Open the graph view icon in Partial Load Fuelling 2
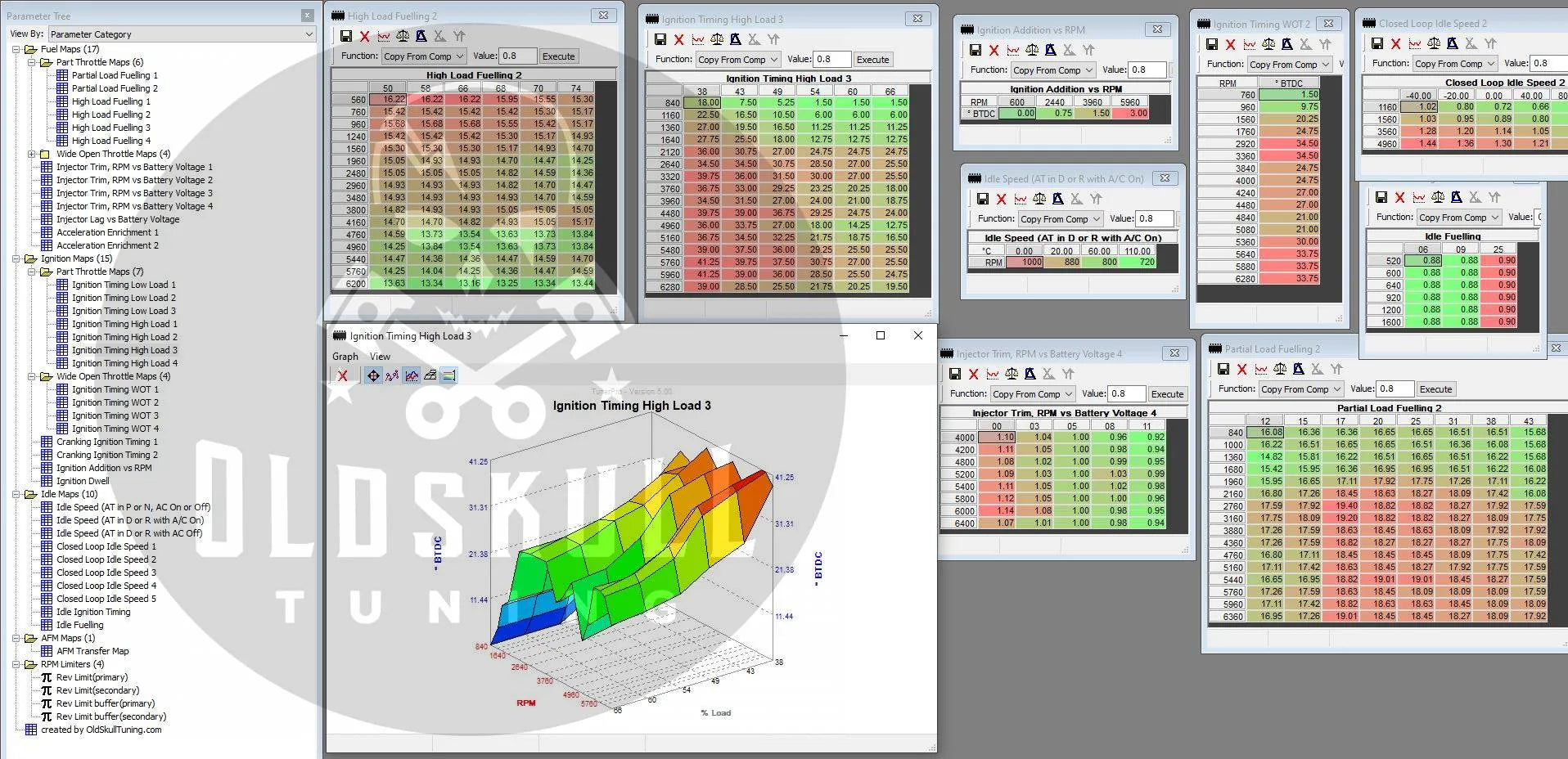This screenshot has width=1568, height=759. (1260, 369)
